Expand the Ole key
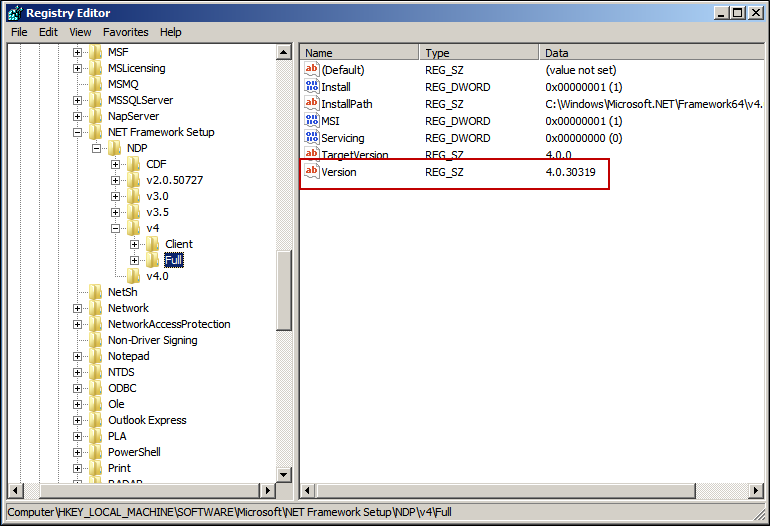Screen dimensions: 770x526 click(x=77, y=404)
